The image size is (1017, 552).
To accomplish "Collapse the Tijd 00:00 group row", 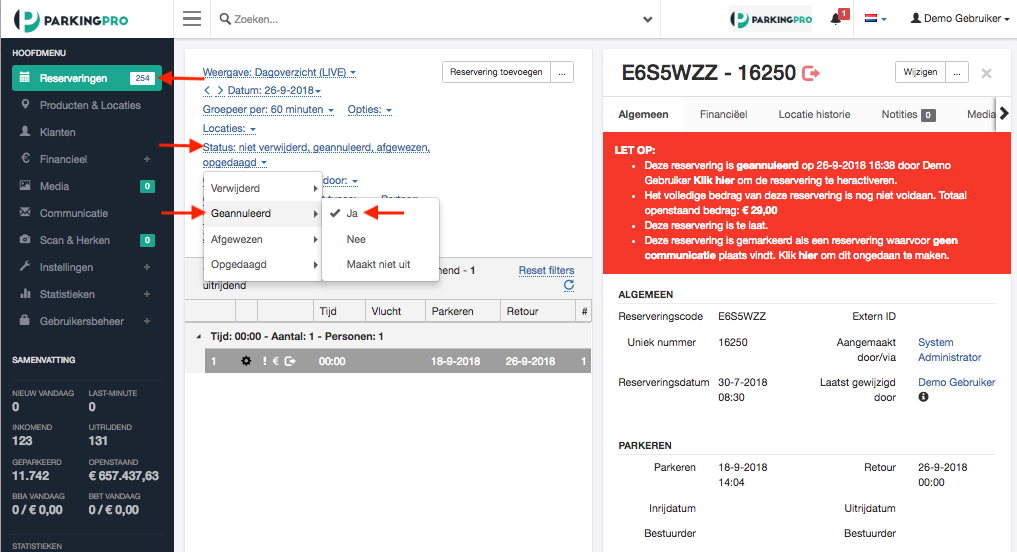I will click(x=198, y=337).
